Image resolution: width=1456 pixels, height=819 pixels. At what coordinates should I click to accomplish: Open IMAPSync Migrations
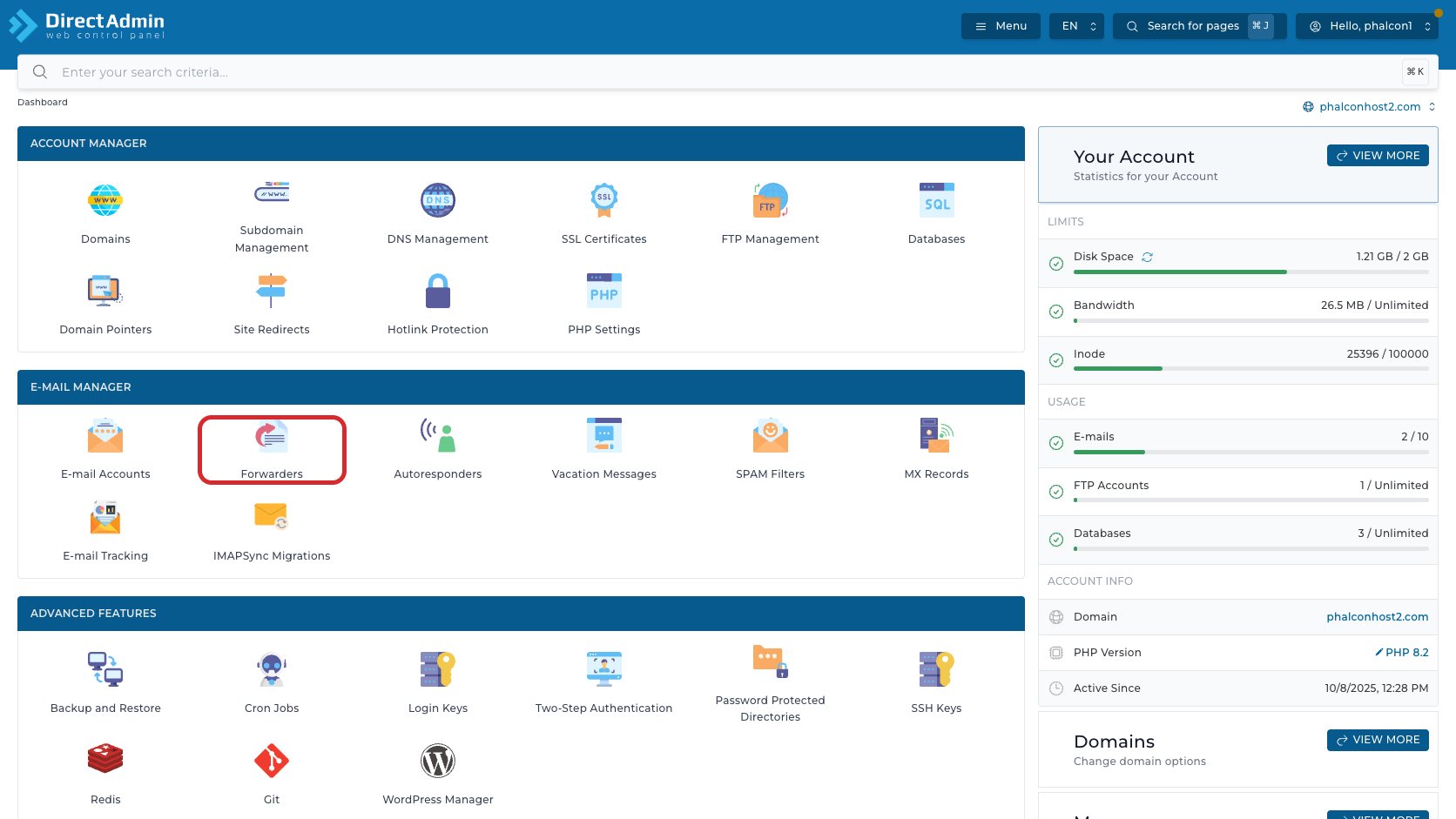pyautogui.click(x=272, y=532)
